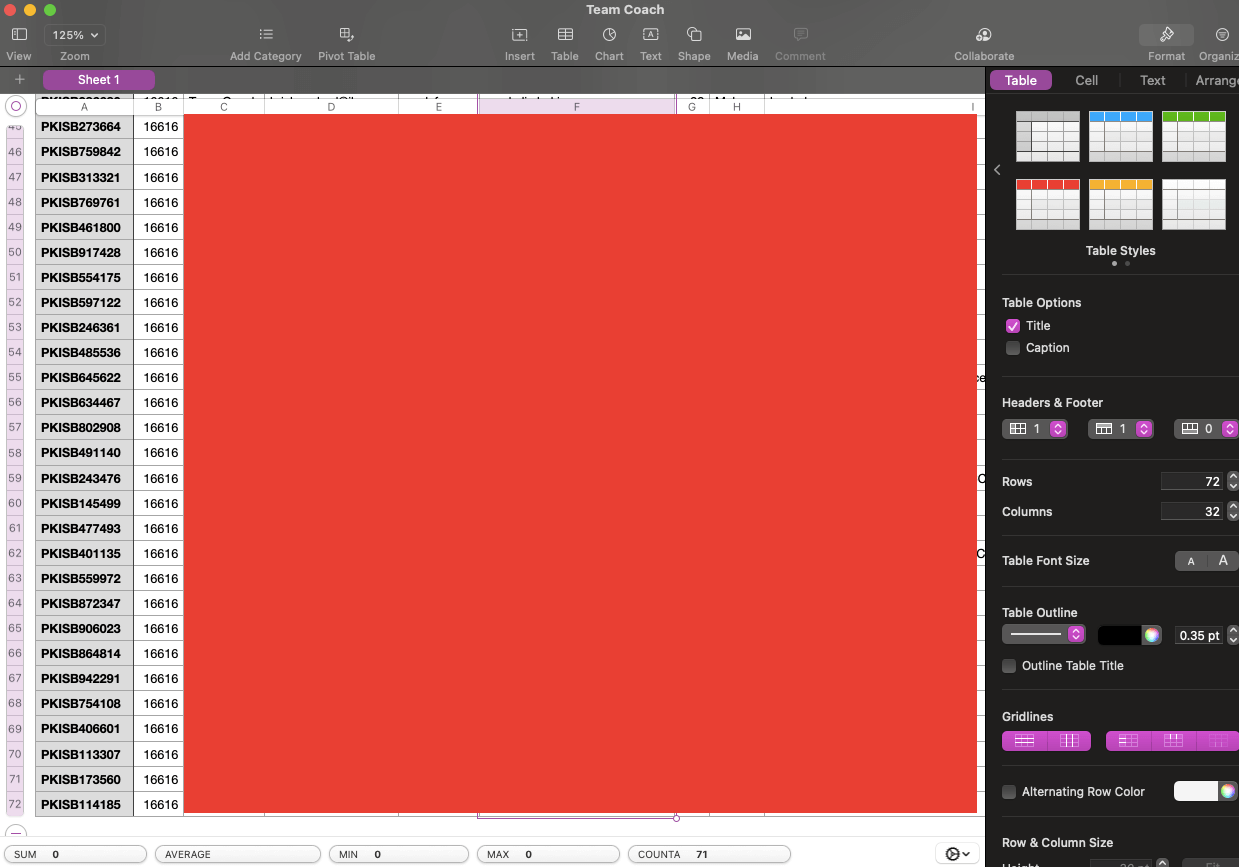
Task: Click the Add Category toolbar icon
Action: pos(265,35)
